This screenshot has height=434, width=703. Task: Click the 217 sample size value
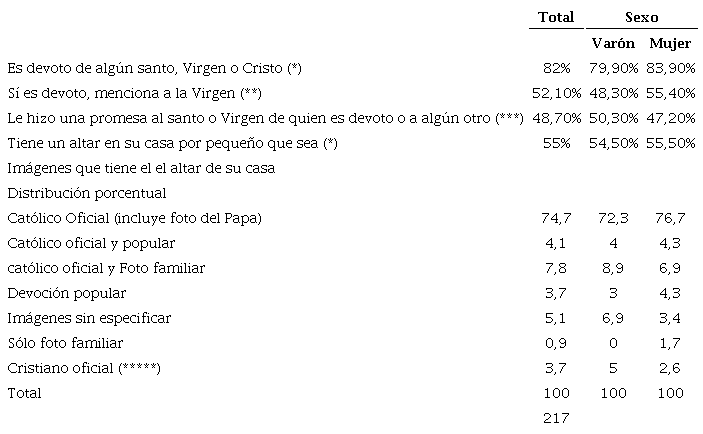[x=556, y=418]
